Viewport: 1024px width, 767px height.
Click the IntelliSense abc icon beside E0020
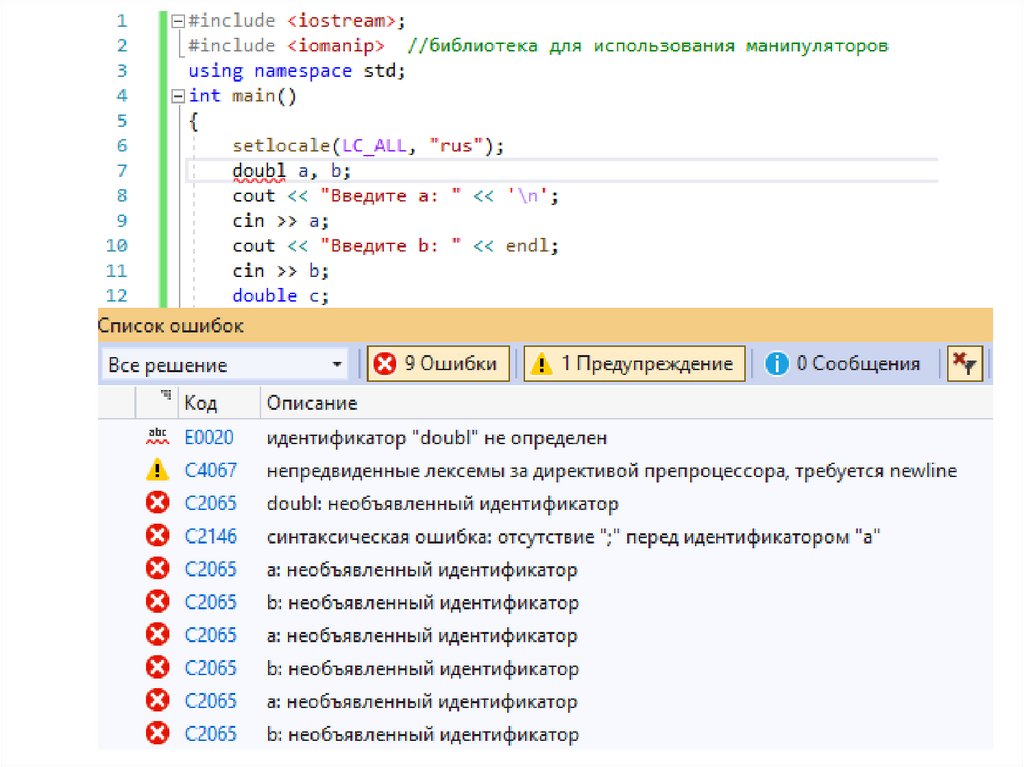pyautogui.click(x=157, y=437)
